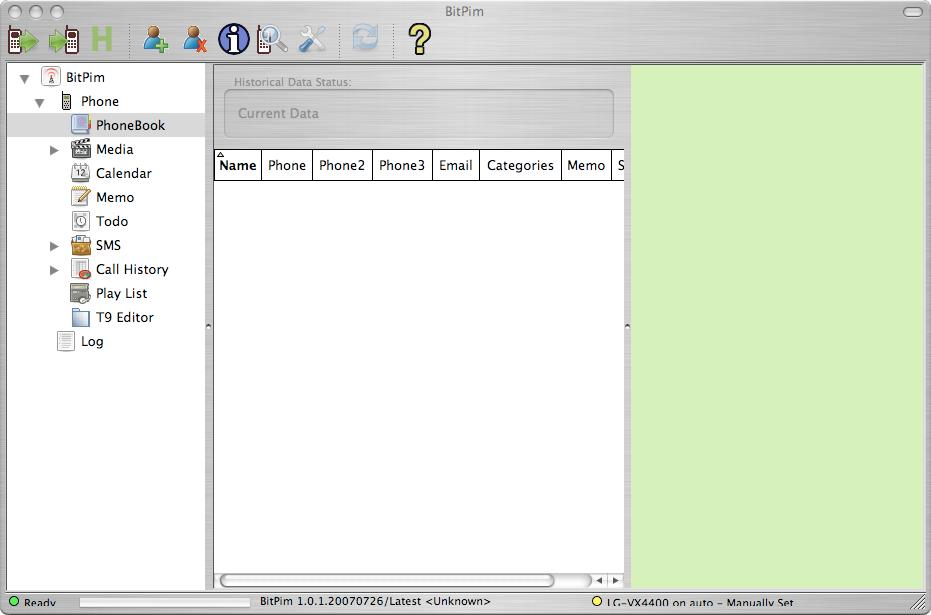Click the Memo column header
This screenshot has height=615, width=931.
pyautogui.click(x=586, y=165)
